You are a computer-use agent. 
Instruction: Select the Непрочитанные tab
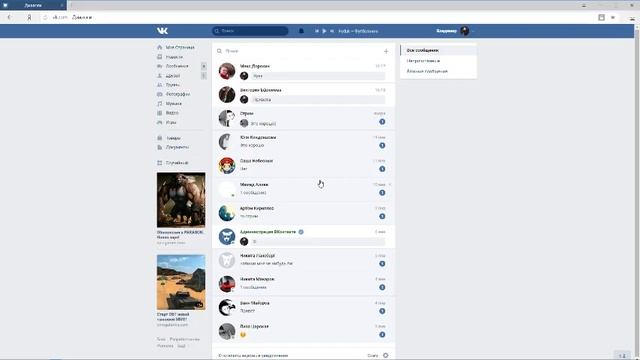pos(438,61)
